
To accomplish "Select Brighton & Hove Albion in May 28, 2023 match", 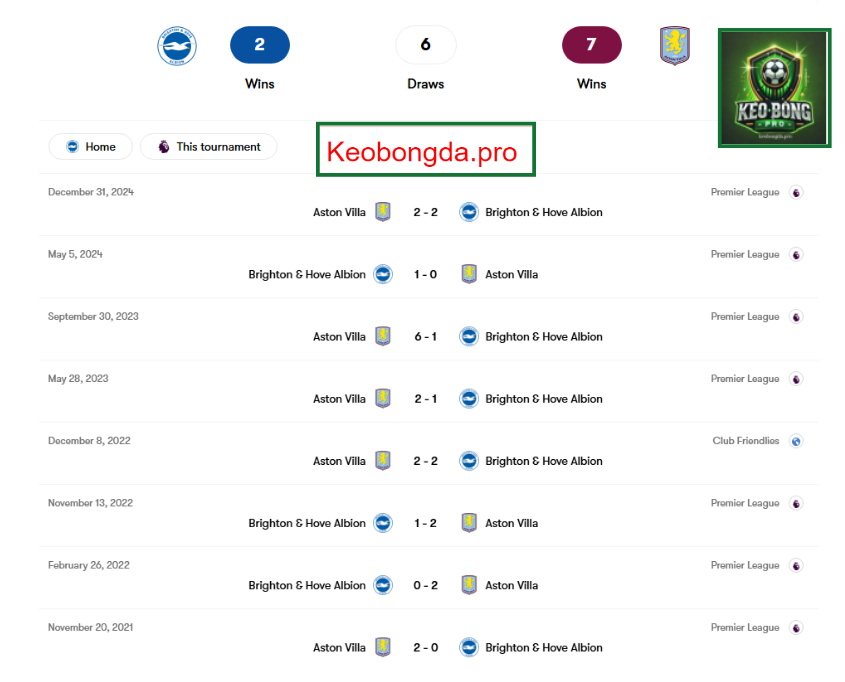I will 544,399.
